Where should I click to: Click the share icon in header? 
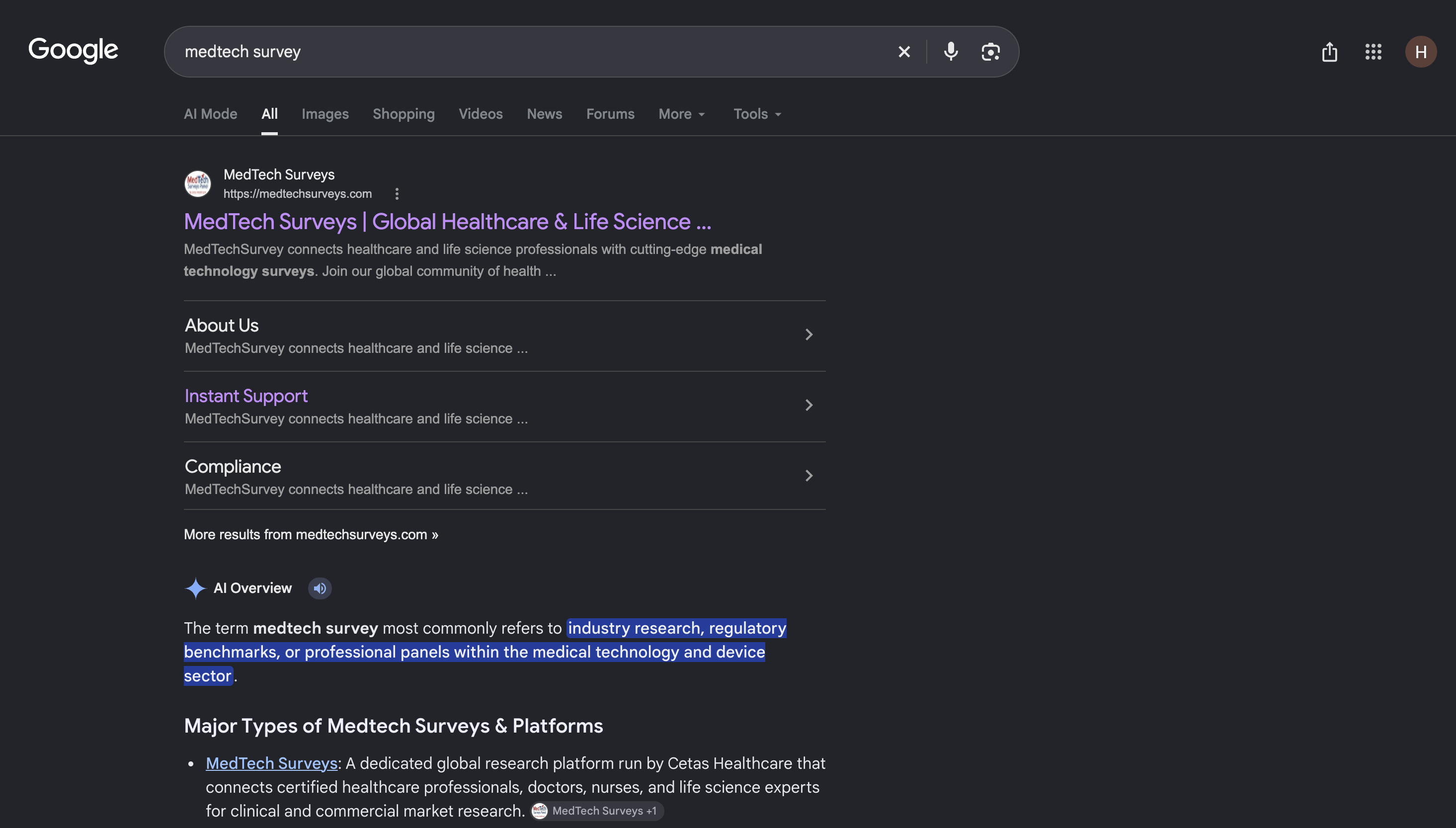1329,52
